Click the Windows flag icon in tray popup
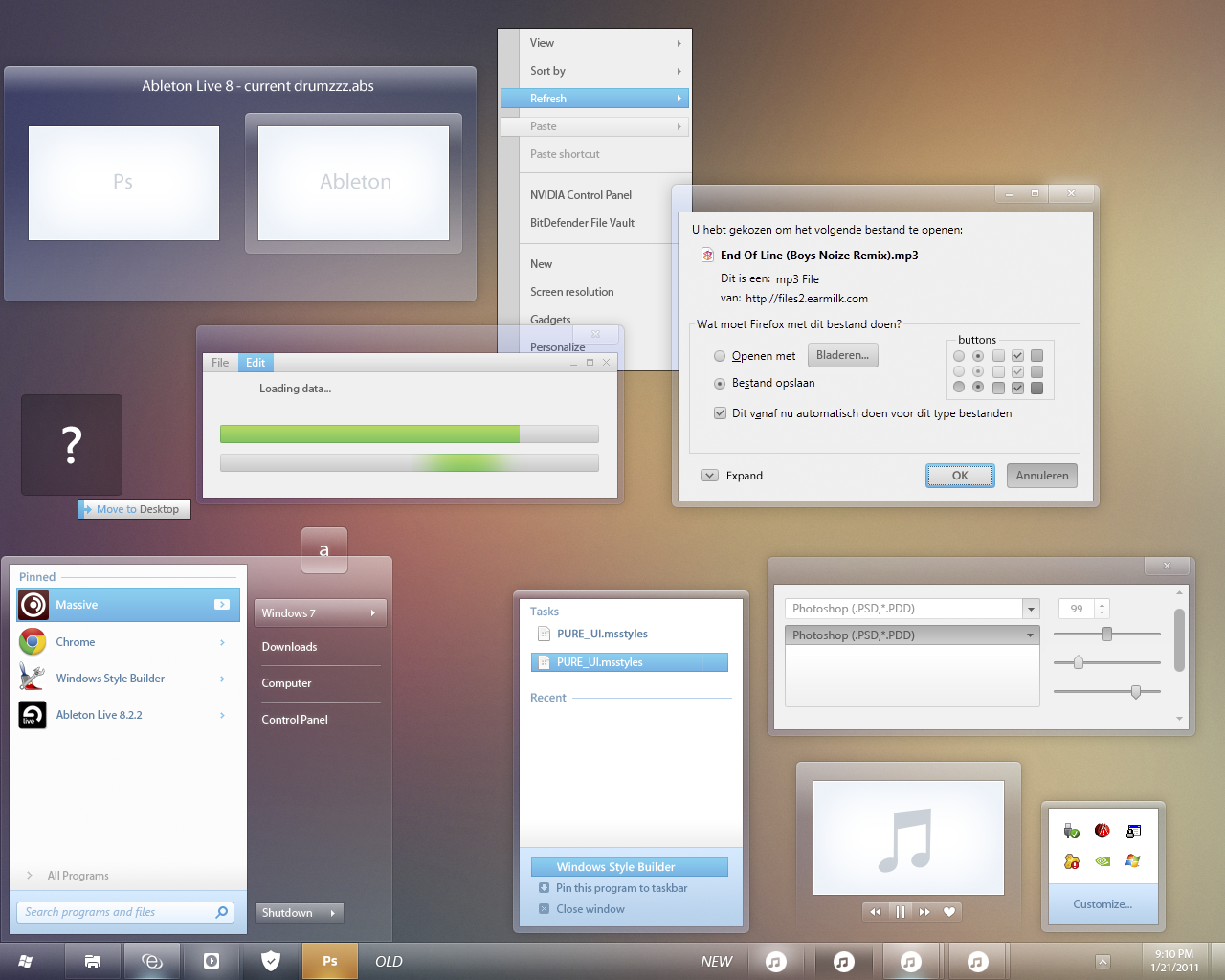 pos(1133,860)
